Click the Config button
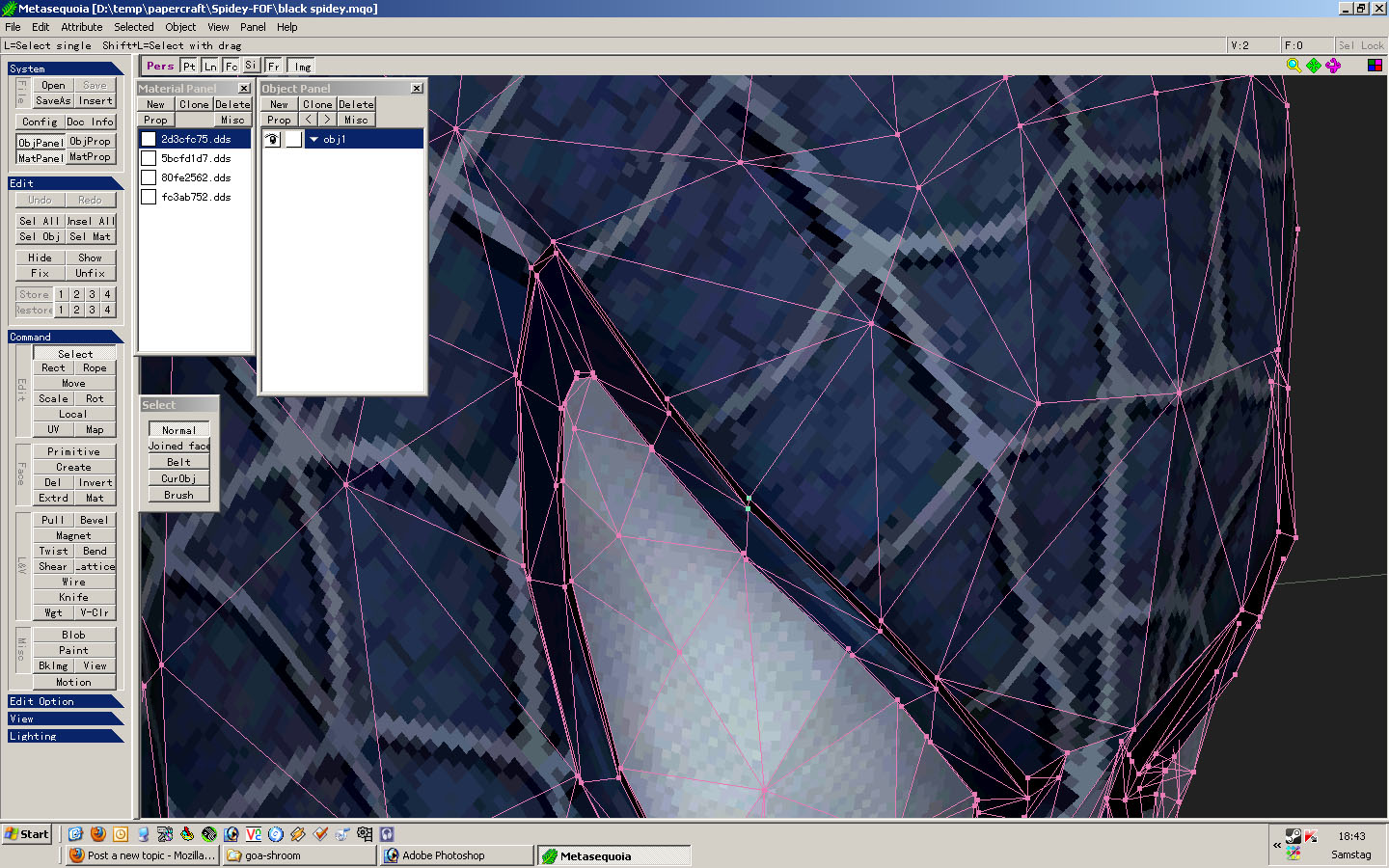 coord(40,122)
